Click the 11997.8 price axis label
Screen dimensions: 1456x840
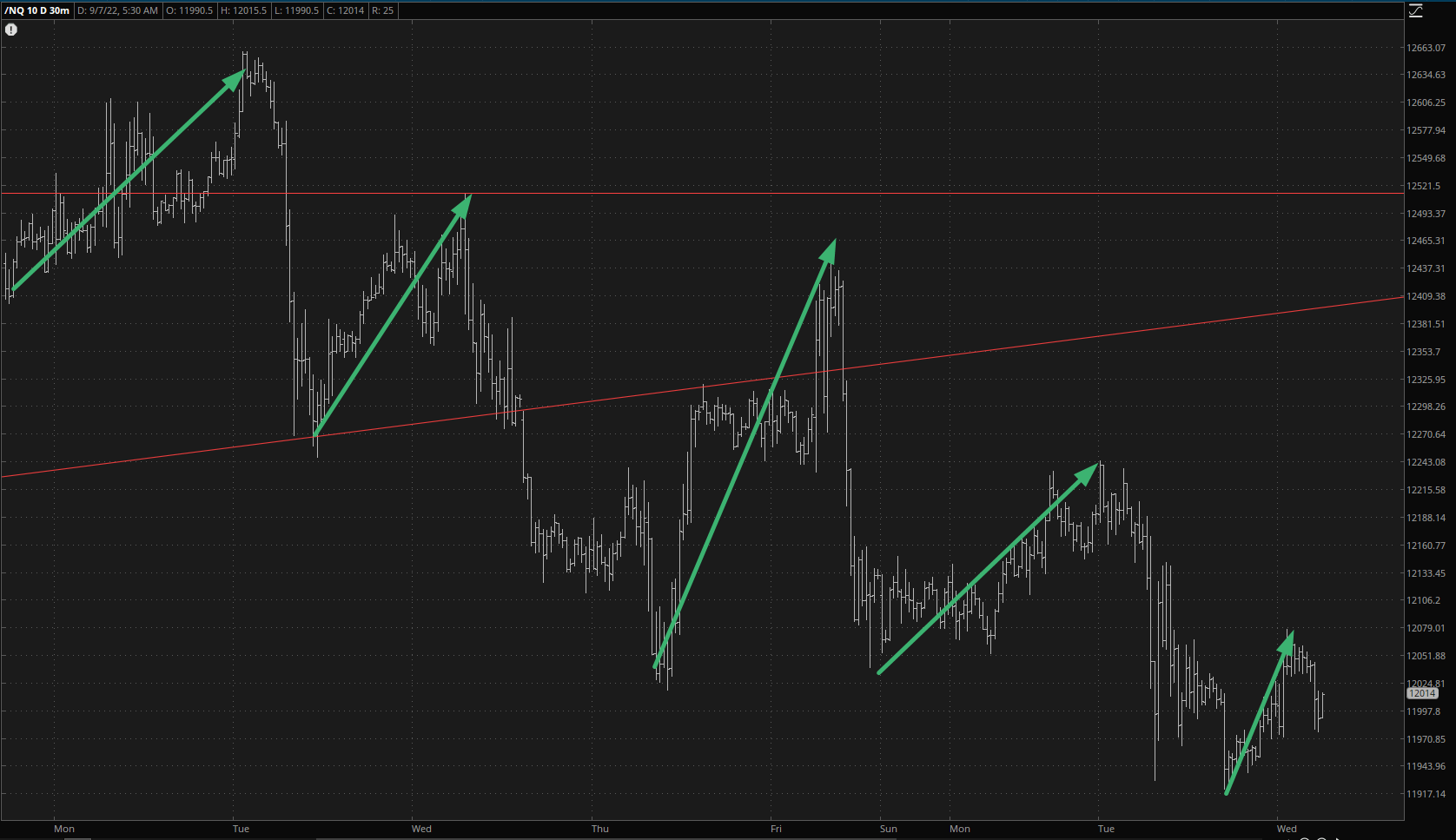click(1424, 711)
